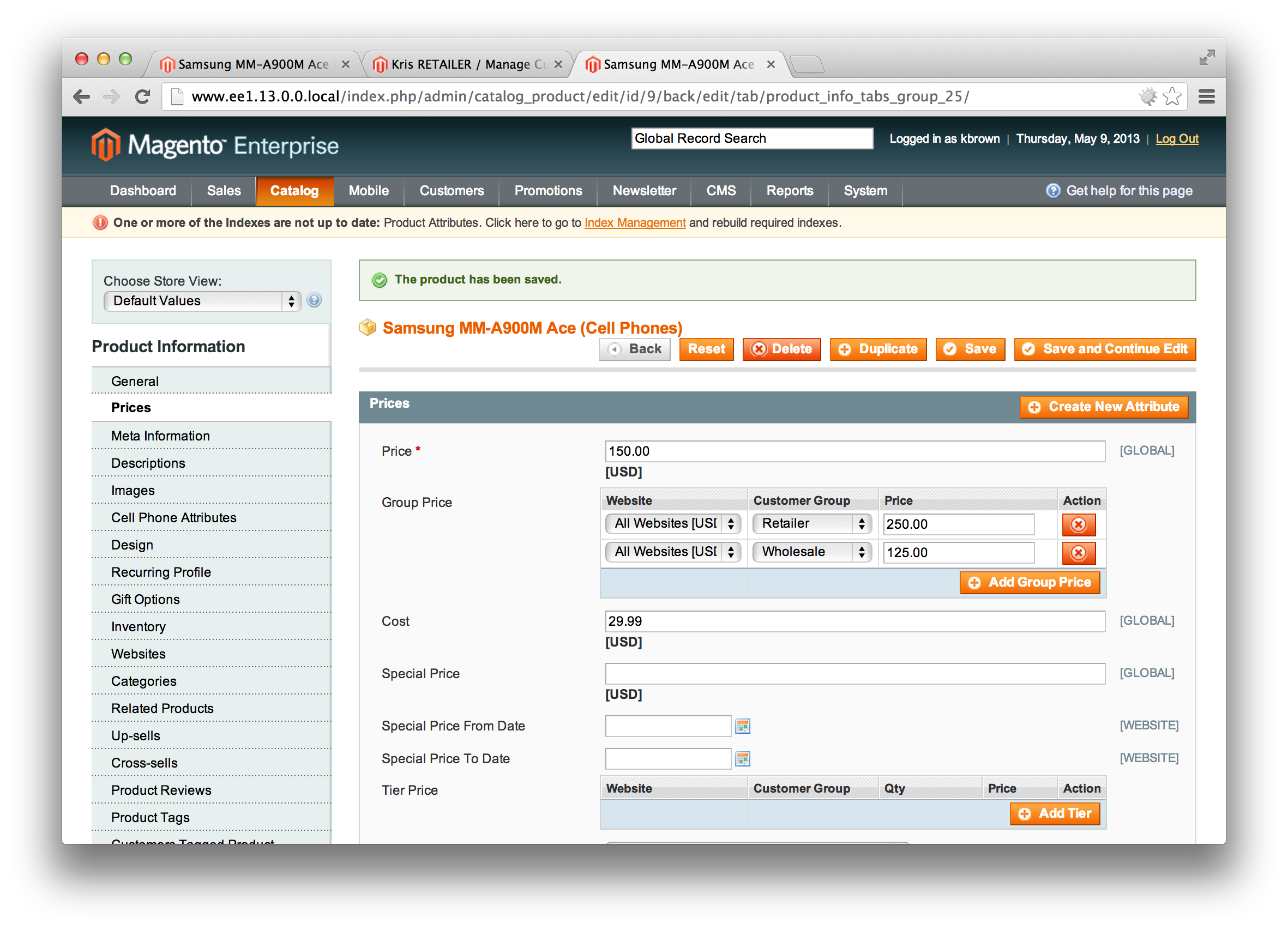The width and height of the screenshot is (1288, 930).
Task: Open Choose Store View dropdown
Action: (x=202, y=301)
